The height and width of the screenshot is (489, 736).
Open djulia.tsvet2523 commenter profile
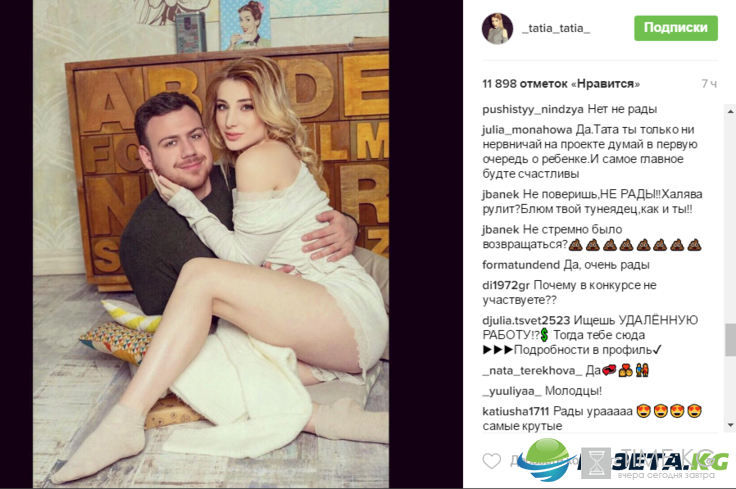pos(526,321)
